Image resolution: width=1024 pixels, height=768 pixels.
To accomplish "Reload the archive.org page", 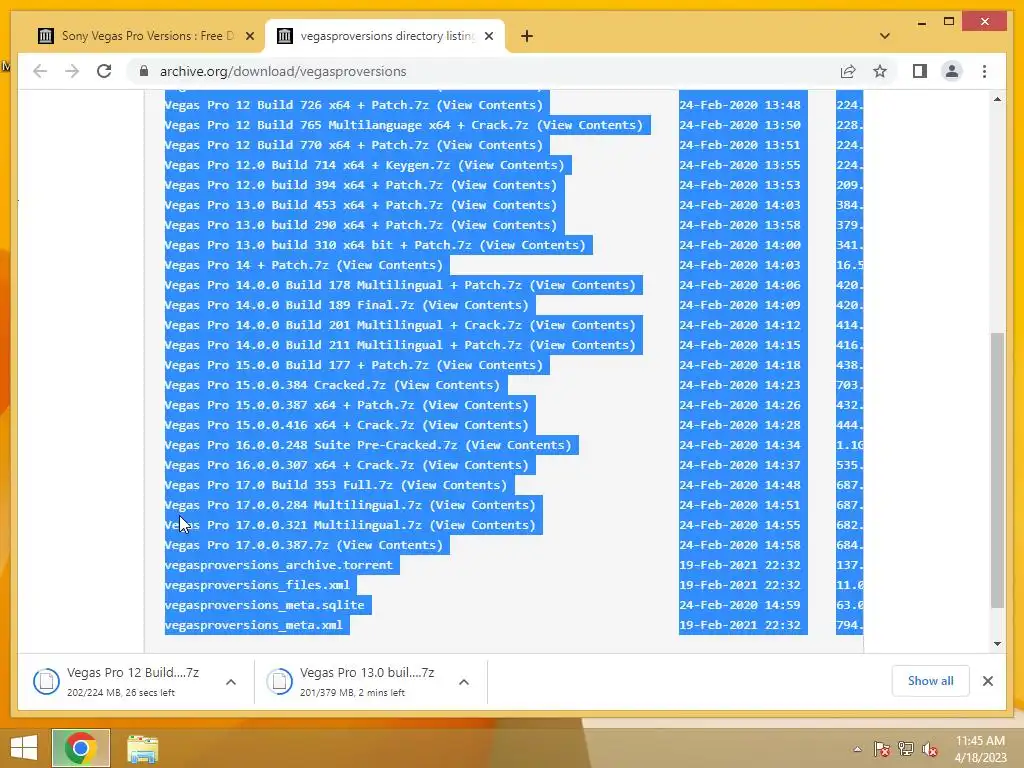I will click(104, 71).
